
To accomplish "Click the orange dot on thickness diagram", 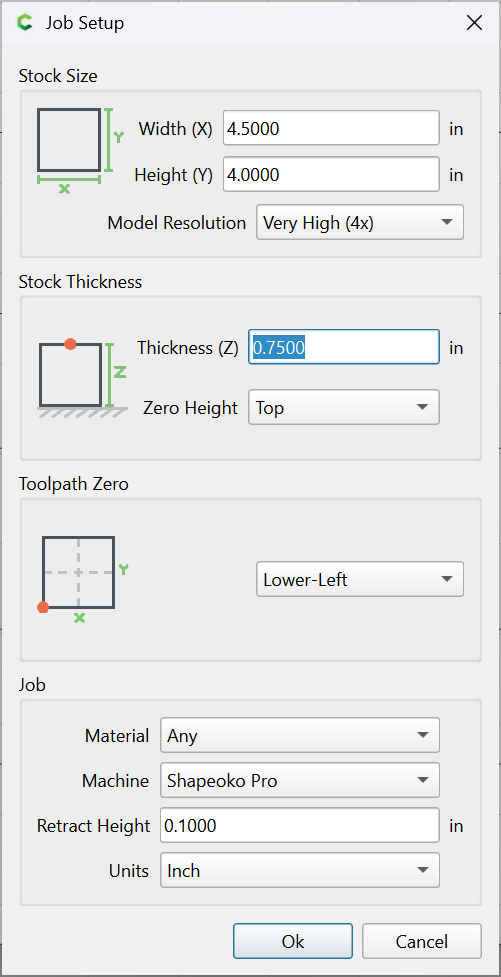I will pos(70,344).
